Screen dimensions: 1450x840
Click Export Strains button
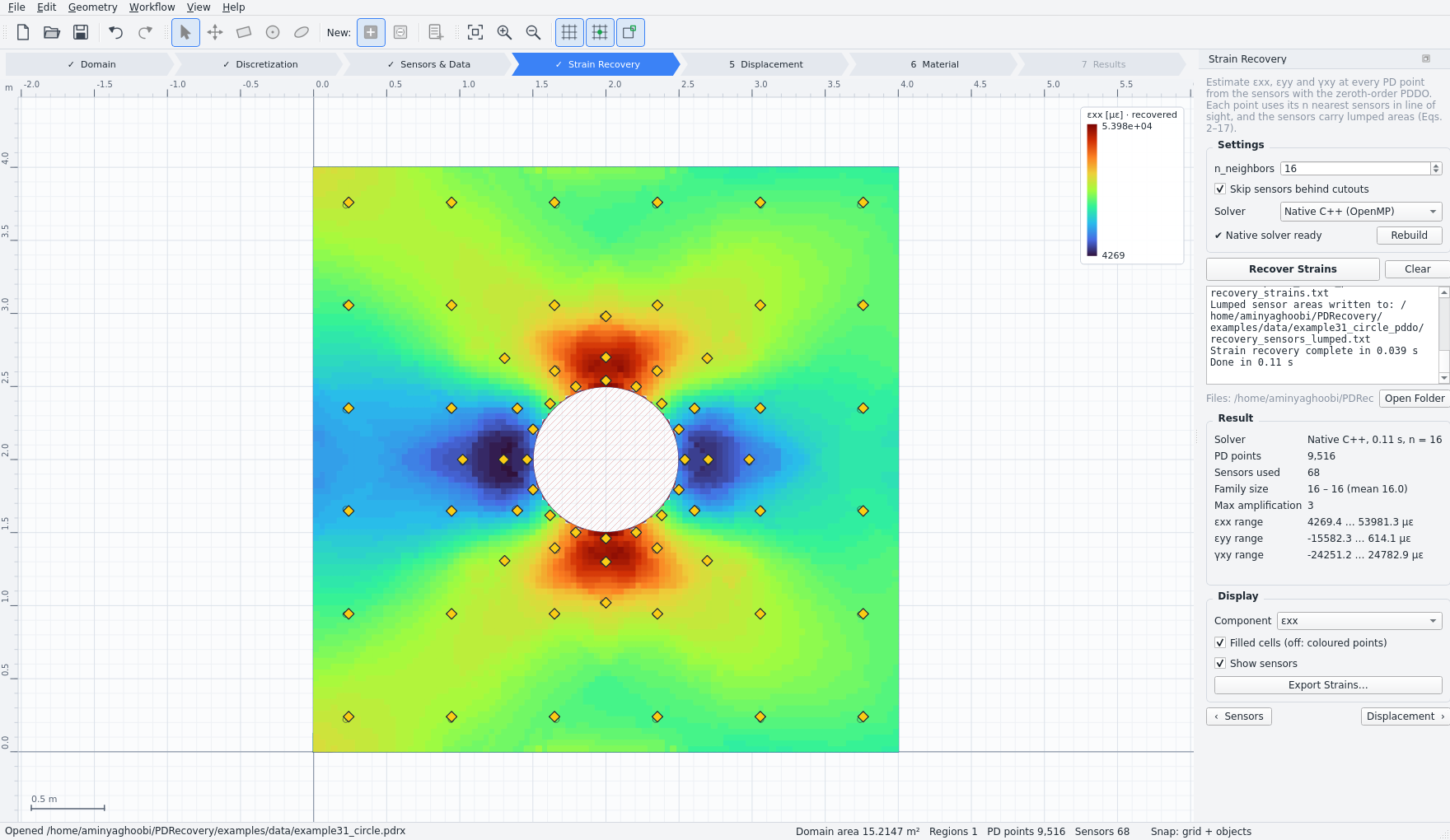tap(1328, 685)
